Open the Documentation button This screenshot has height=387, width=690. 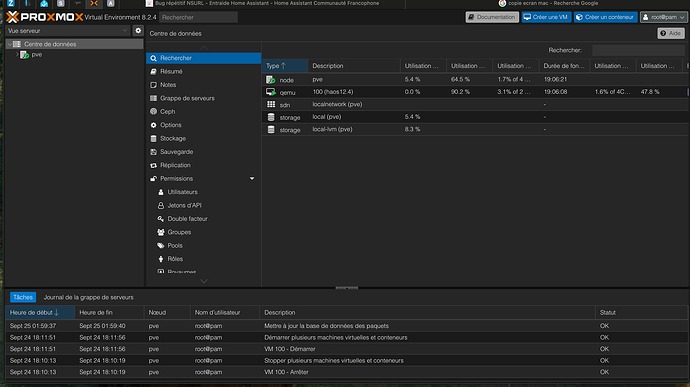point(492,17)
